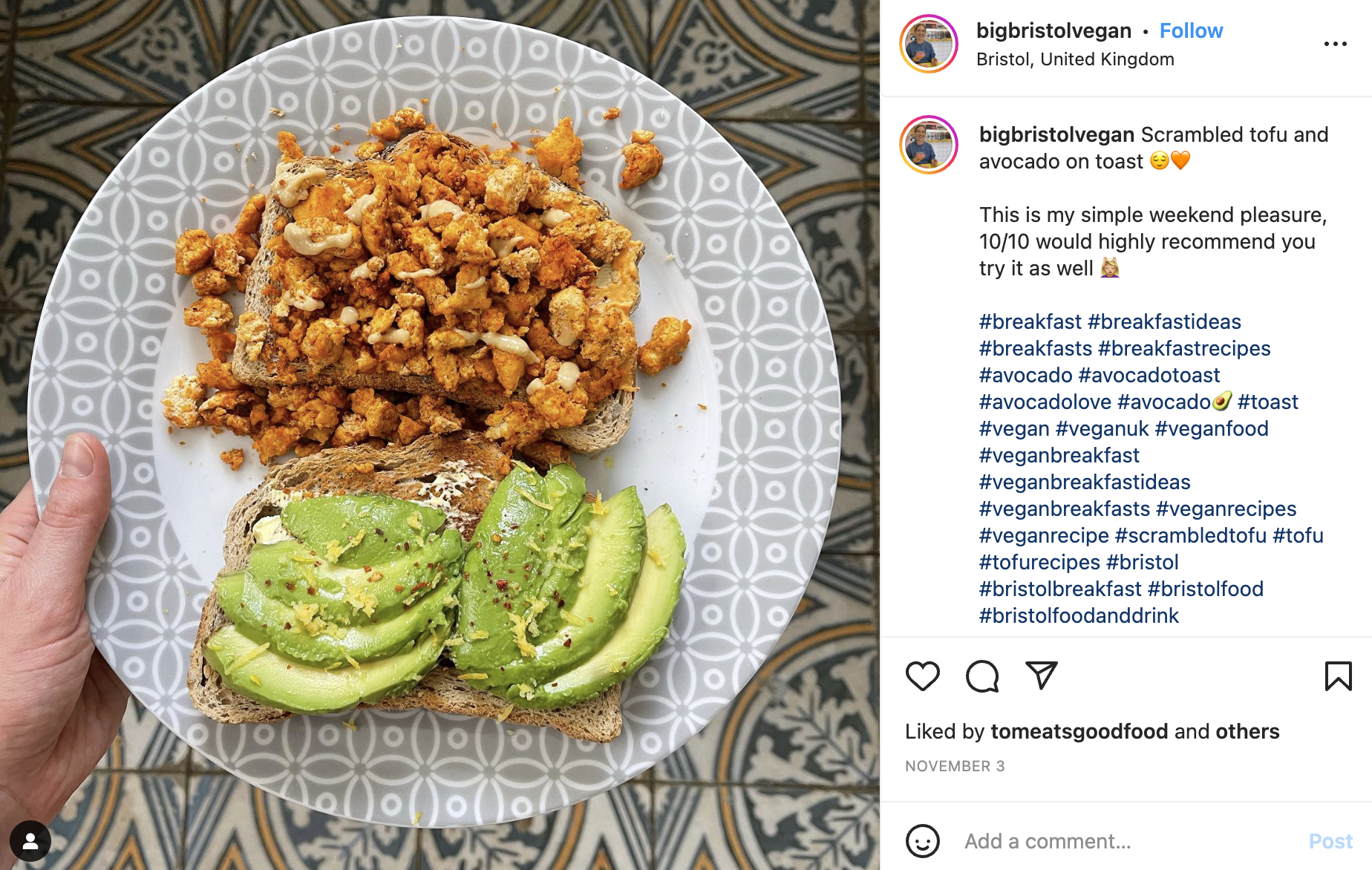Share the post via paper plane icon
Viewport: 1372px width, 870px height.
point(1041,676)
